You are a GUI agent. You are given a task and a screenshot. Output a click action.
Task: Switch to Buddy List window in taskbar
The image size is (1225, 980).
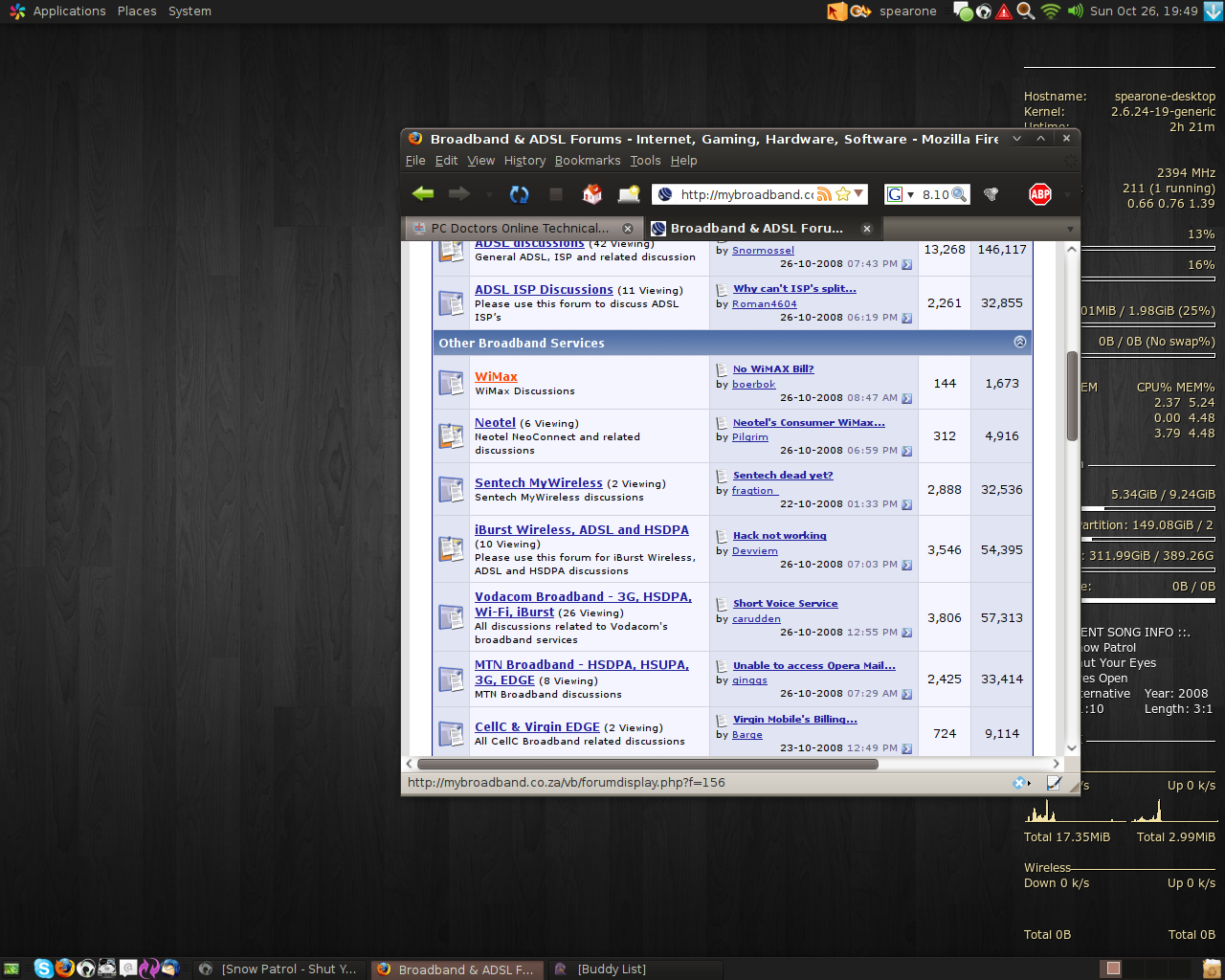(x=611, y=969)
